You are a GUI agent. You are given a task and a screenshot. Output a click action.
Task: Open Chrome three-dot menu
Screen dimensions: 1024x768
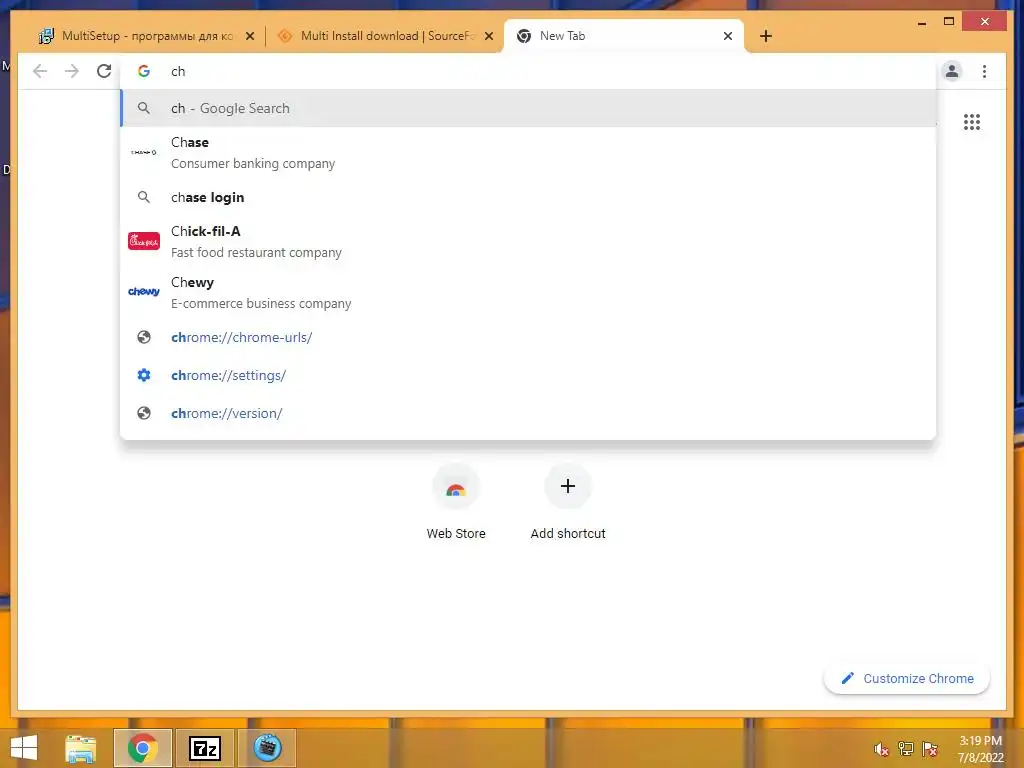tap(984, 71)
